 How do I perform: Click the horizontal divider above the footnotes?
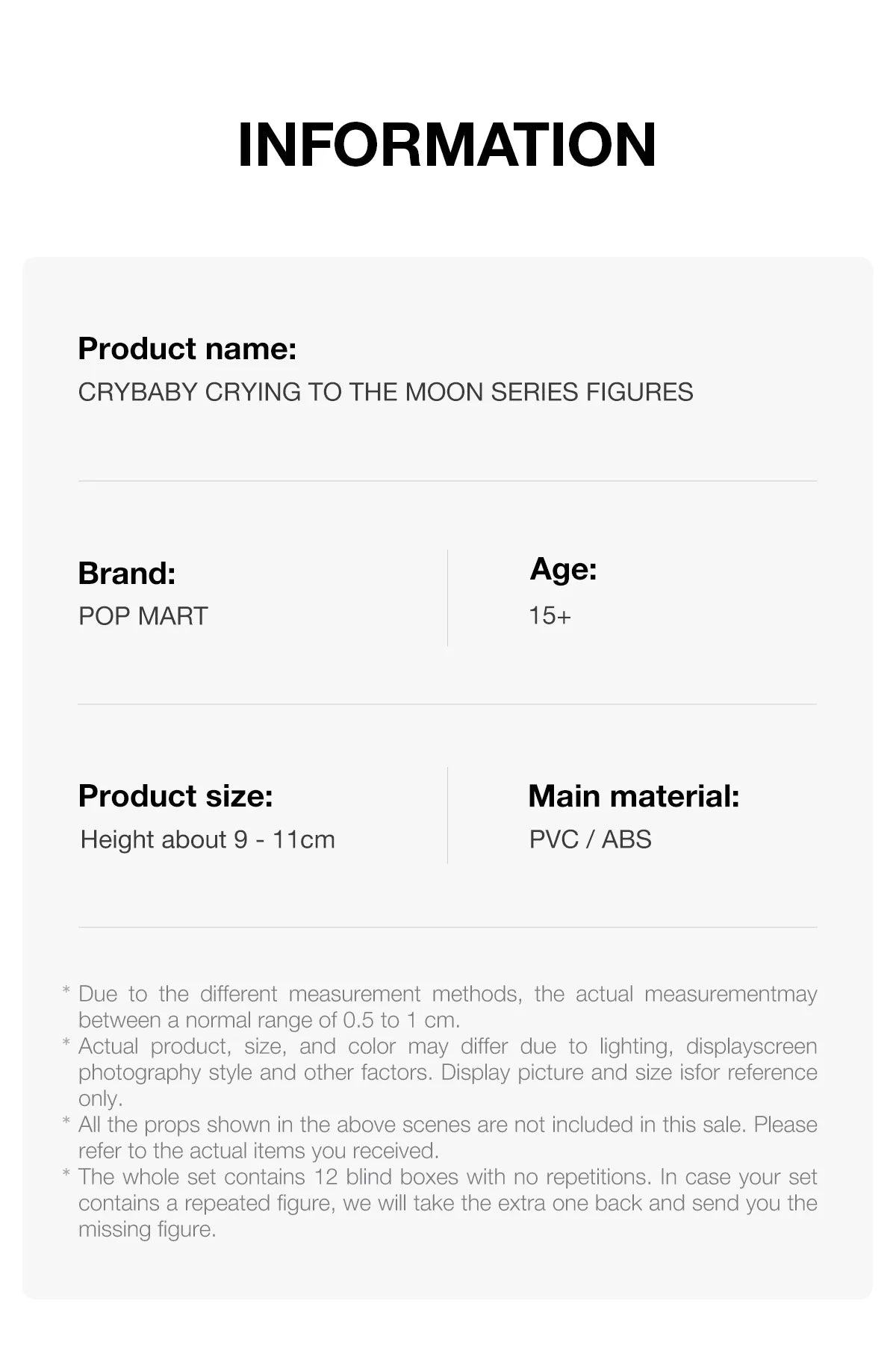(x=447, y=928)
